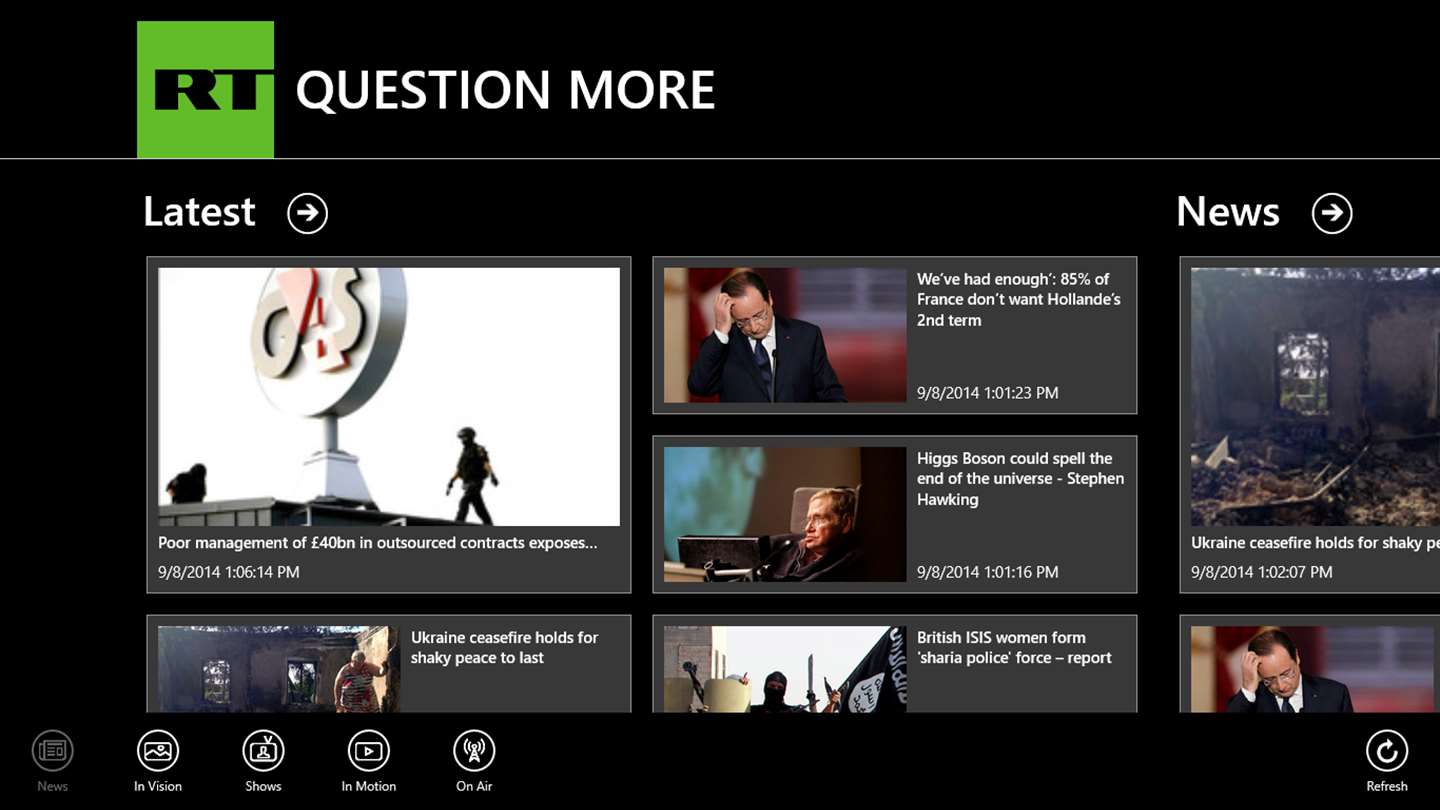Image resolution: width=1440 pixels, height=810 pixels.
Task: Click timestamp '9/8/2014 1:01:23 PM'
Action: (x=987, y=393)
